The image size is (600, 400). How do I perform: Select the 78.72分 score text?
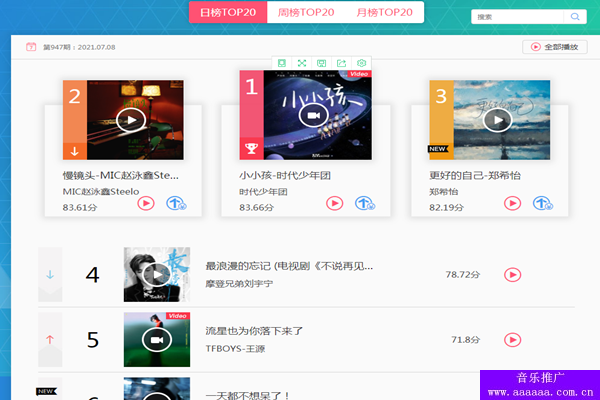click(x=463, y=274)
